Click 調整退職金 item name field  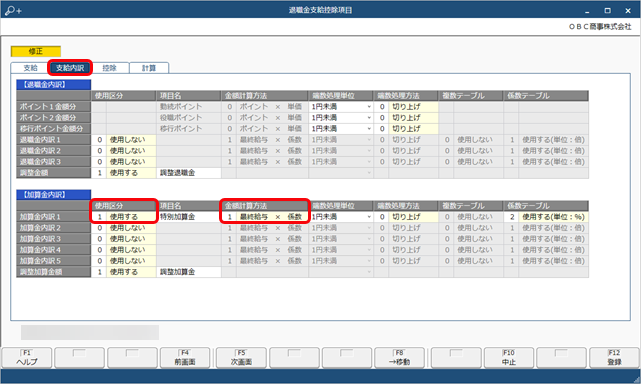click(189, 173)
